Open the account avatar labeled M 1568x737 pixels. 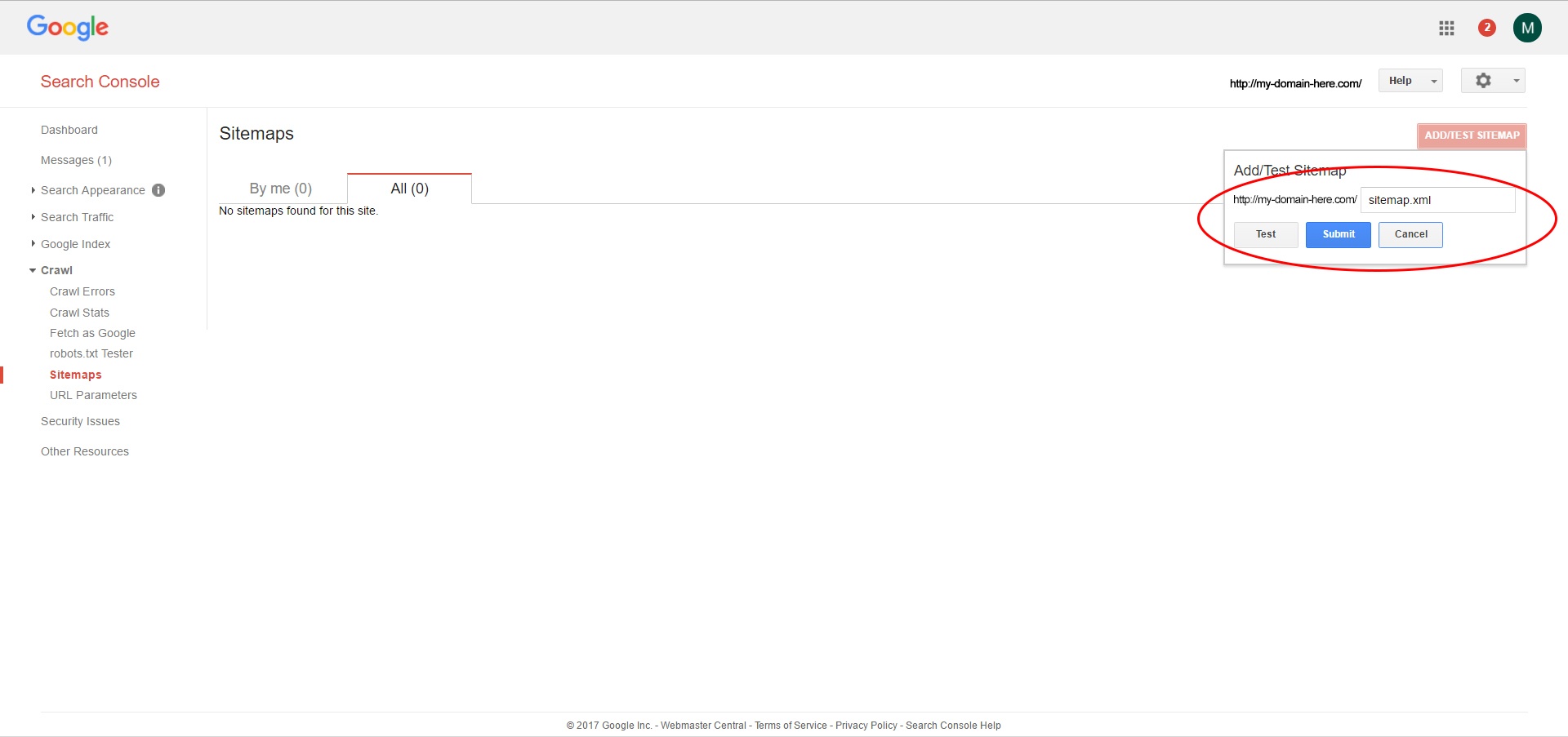(x=1527, y=28)
